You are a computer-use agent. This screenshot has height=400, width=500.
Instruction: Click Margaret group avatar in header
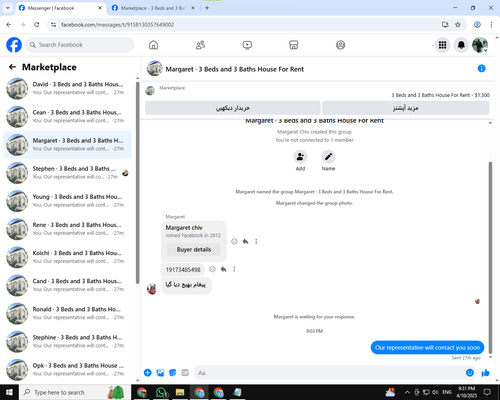(155, 68)
